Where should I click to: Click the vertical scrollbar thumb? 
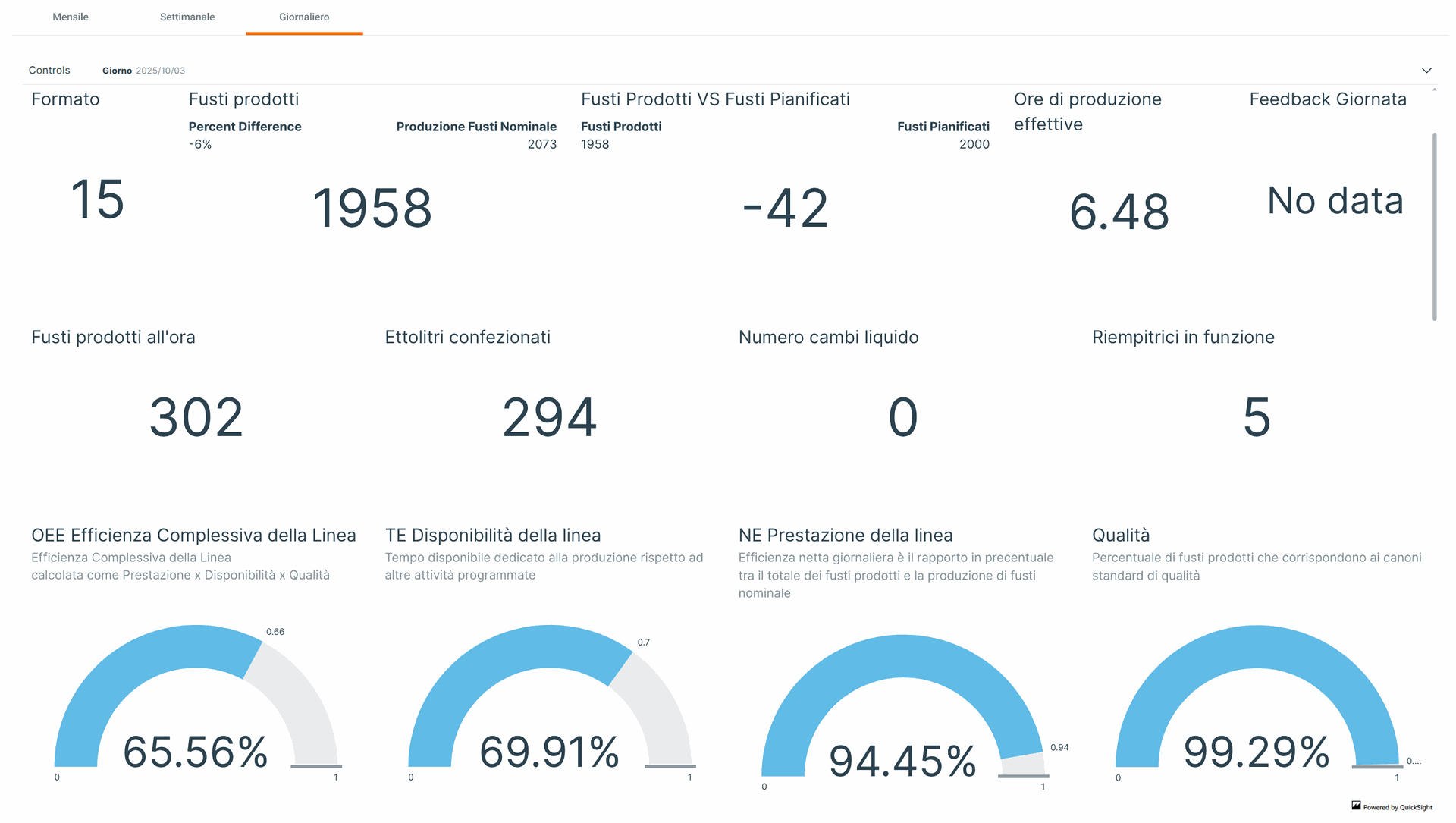(x=1434, y=226)
